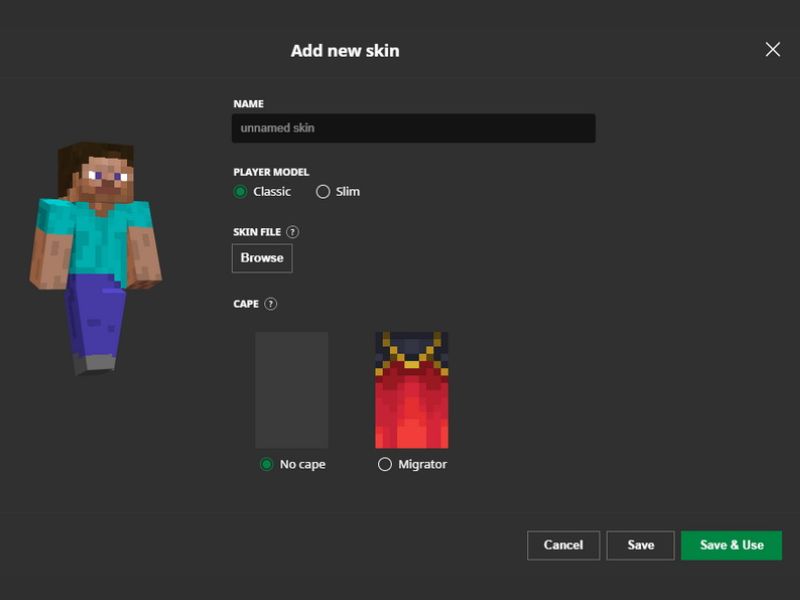The height and width of the screenshot is (600, 800).
Task: Open the Skin File help icon
Action: [292, 232]
